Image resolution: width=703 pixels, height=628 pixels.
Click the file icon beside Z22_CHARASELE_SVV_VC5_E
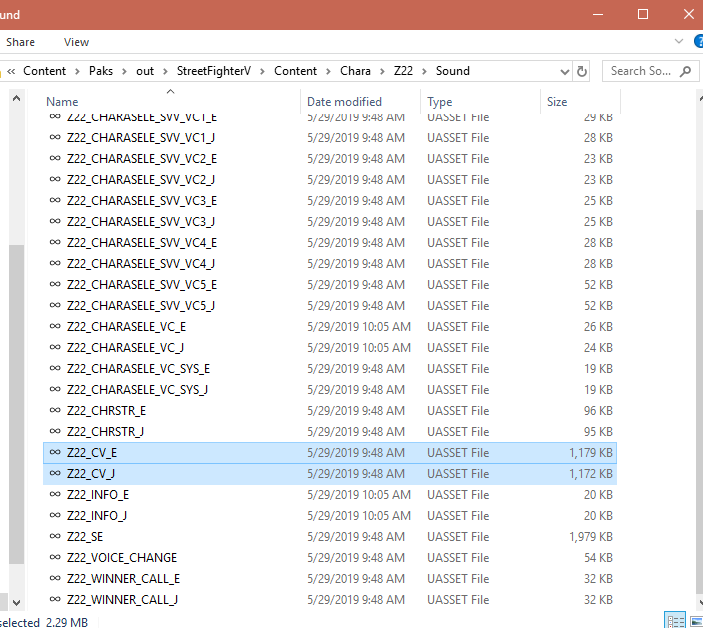[x=55, y=284]
